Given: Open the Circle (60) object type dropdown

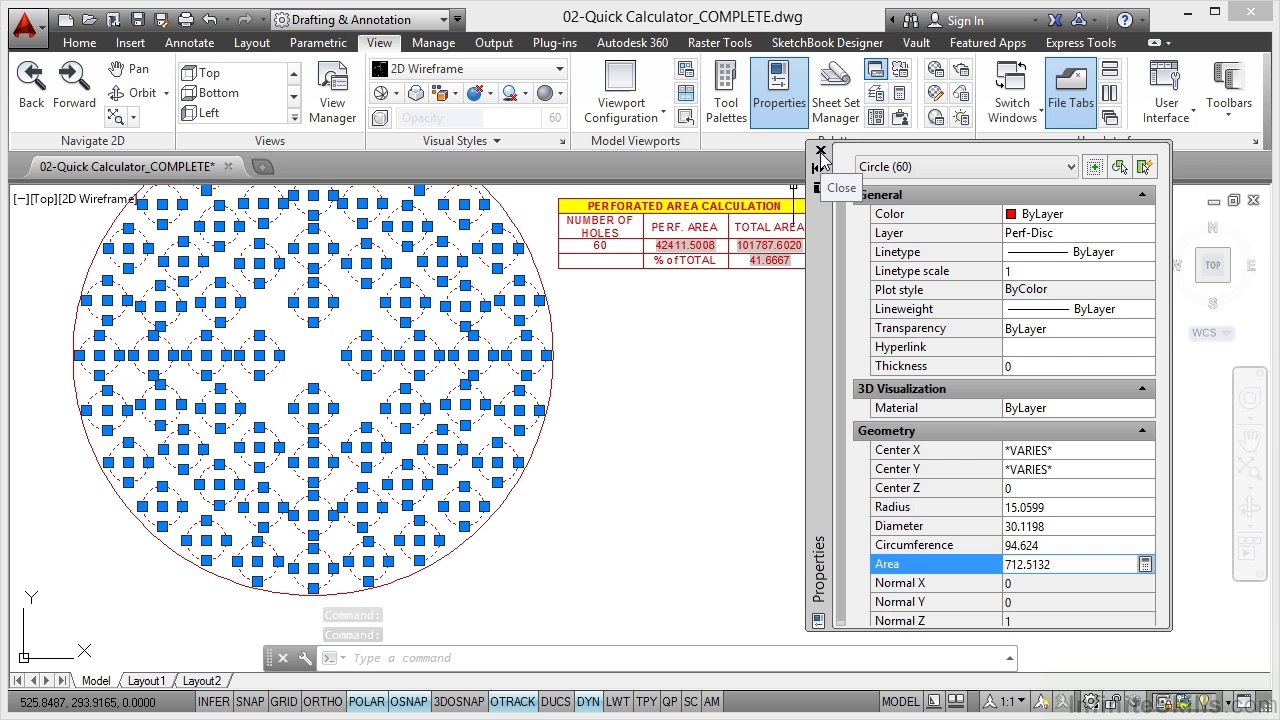Looking at the screenshot, I should (967, 167).
